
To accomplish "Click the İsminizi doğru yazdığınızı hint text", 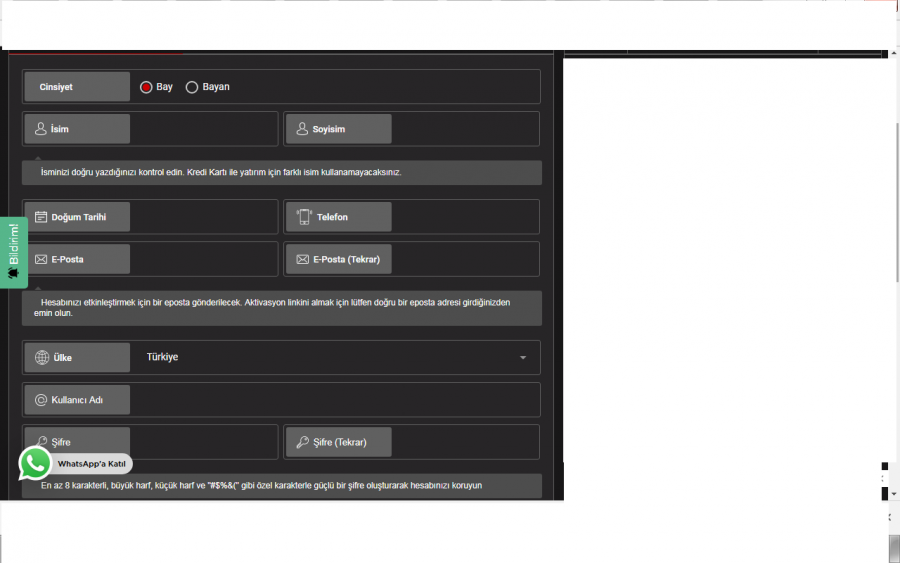I will coord(221,172).
